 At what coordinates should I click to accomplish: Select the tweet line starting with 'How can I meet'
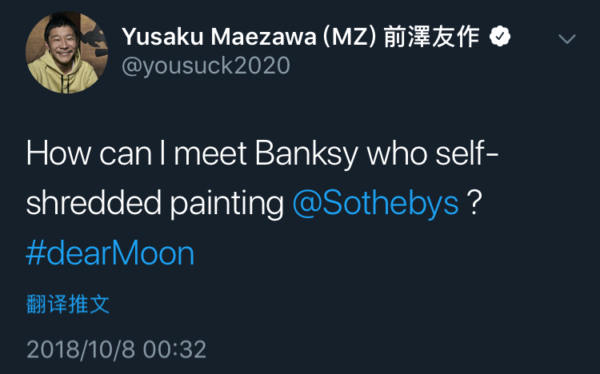coord(262,154)
